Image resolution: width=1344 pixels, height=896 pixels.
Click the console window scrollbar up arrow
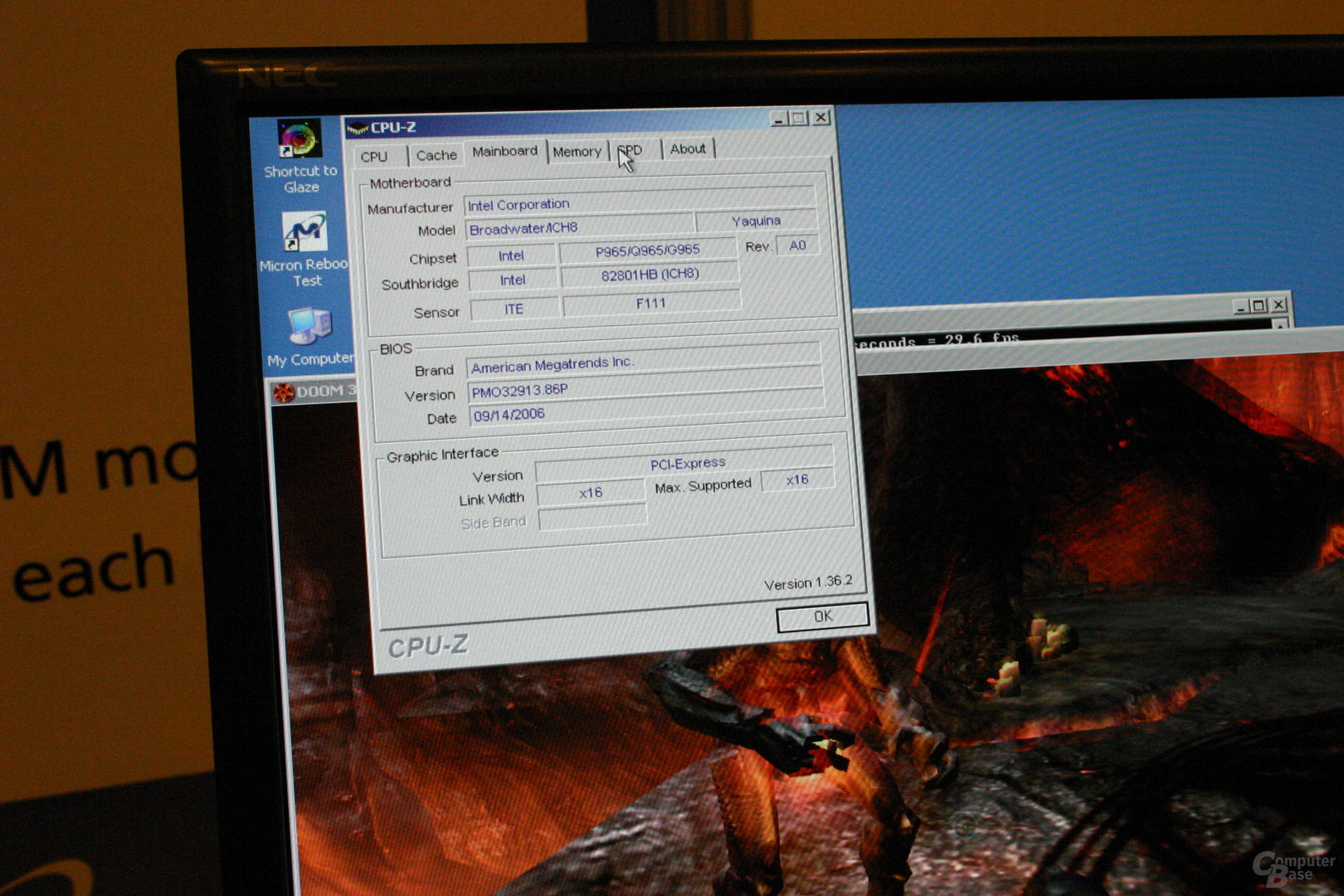1282,324
